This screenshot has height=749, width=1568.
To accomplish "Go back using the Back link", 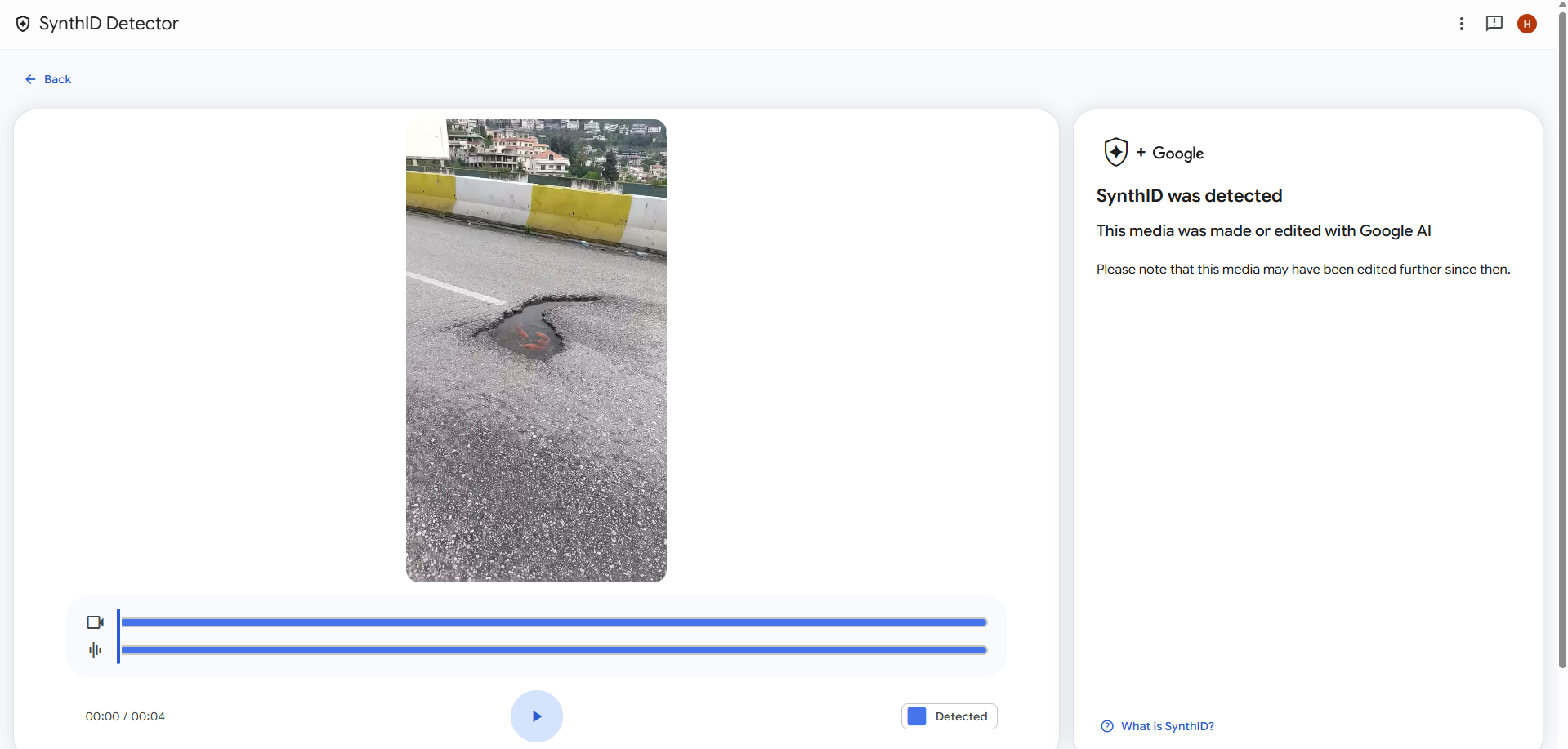I will pyautogui.click(x=48, y=79).
